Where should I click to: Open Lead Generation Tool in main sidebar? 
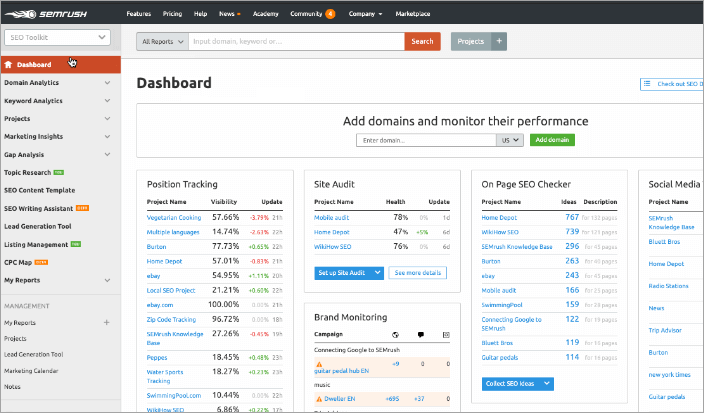tap(38, 226)
